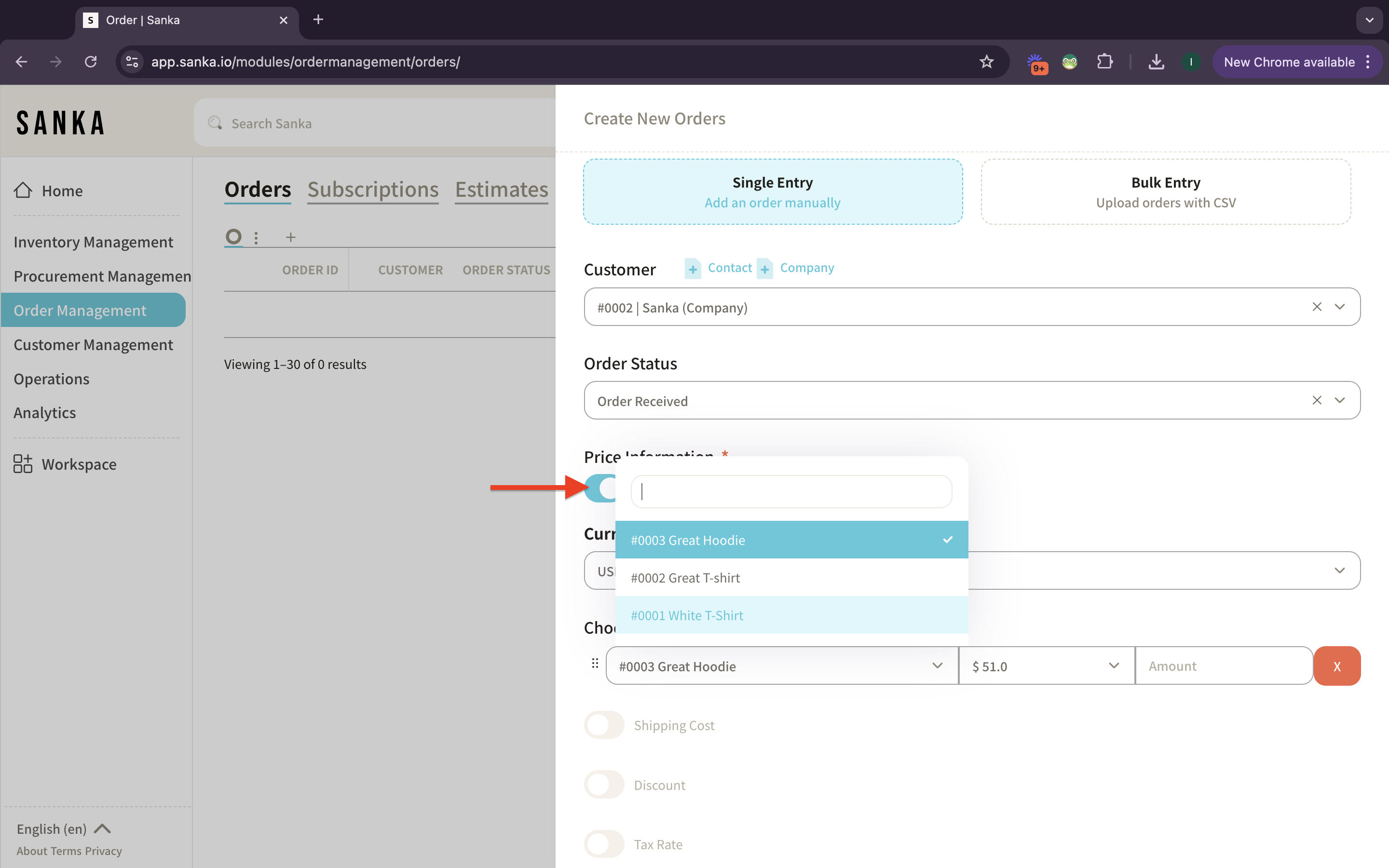1389x868 pixels.
Task: Click the Workspace grid icon
Action: pyautogui.click(x=23, y=464)
